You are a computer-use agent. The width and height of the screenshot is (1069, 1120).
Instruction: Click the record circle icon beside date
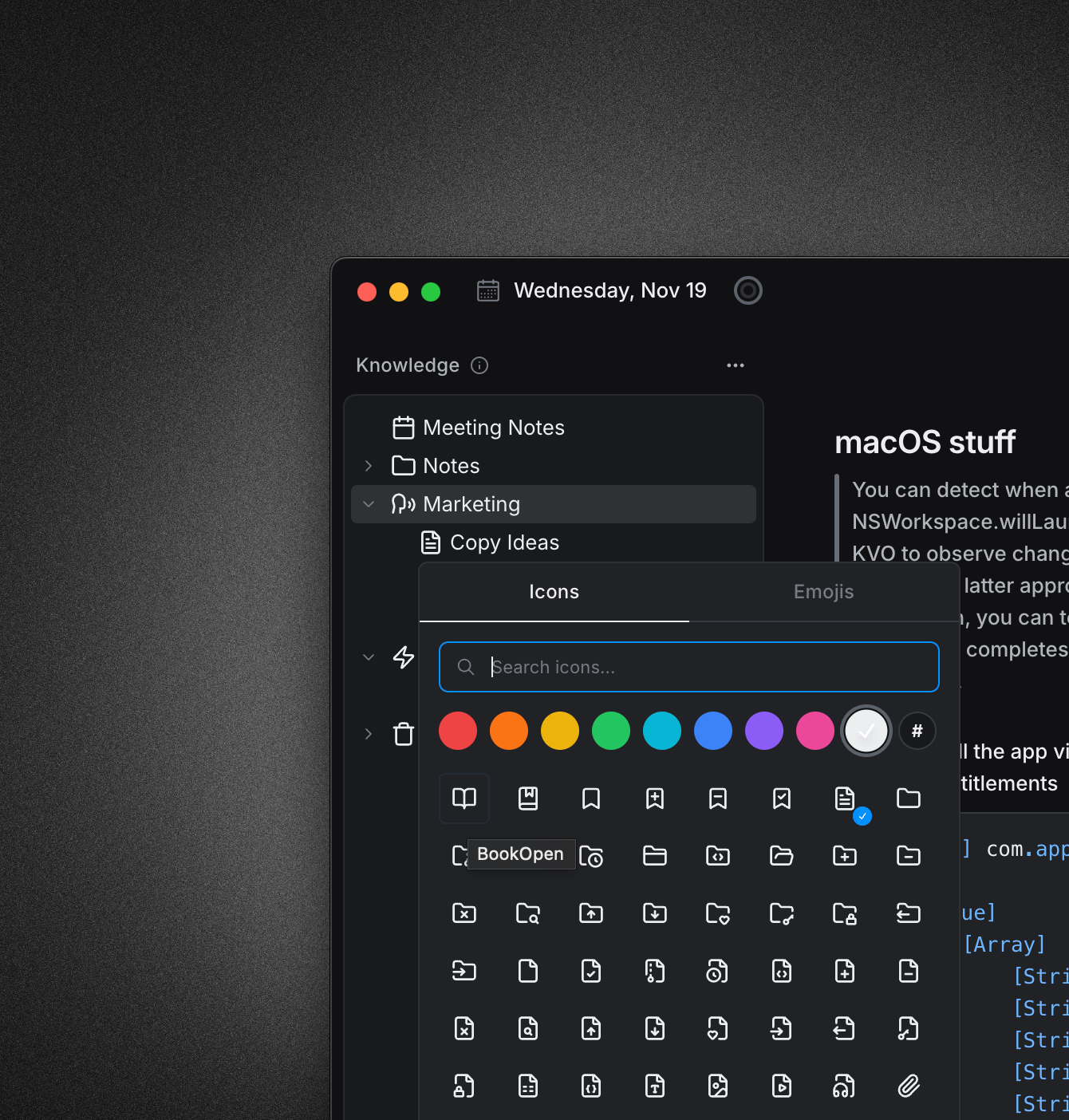(748, 290)
